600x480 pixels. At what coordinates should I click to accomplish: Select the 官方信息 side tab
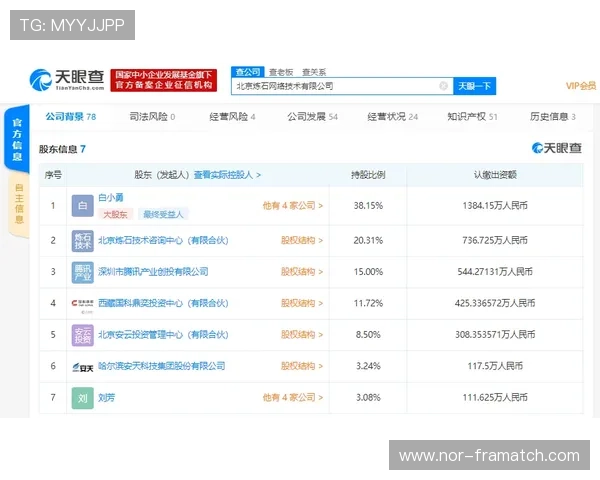click(17, 139)
